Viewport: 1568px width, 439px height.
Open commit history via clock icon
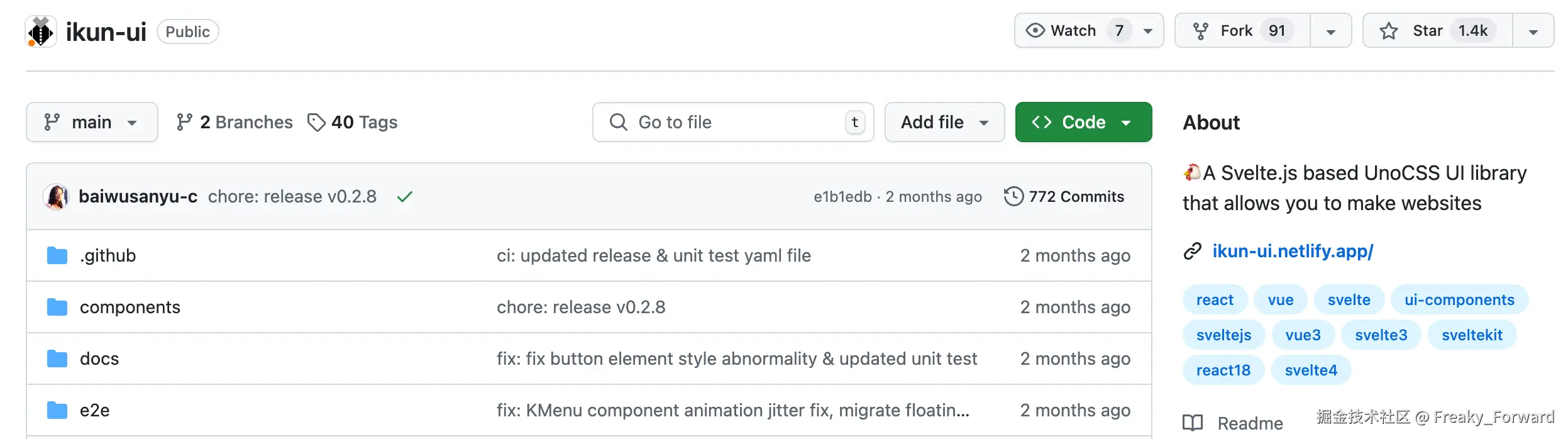(x=1013, y=196)
